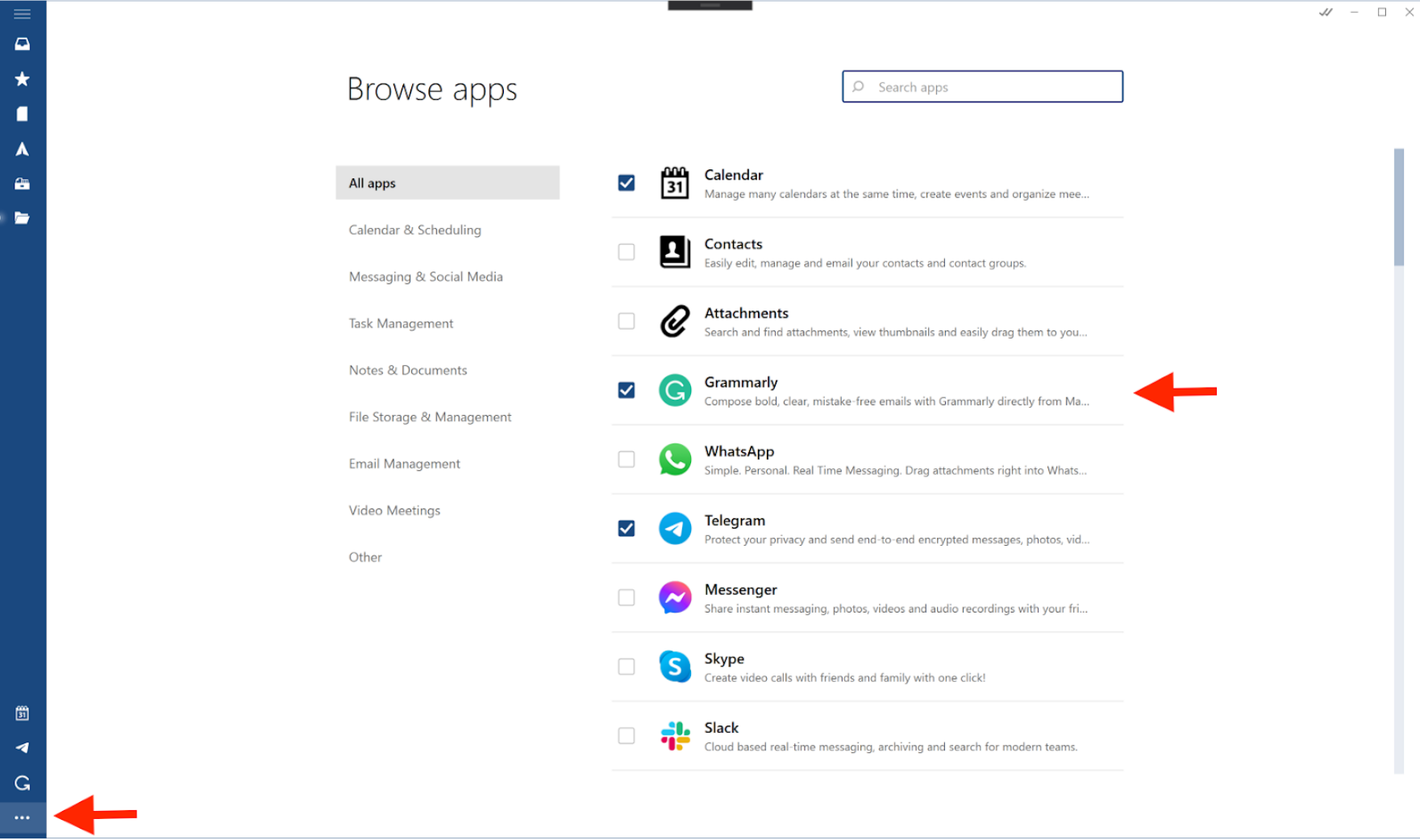Click the Attachments paperclip icon
The height and width of the screenshot is (840, 1420).
[675, 321]
